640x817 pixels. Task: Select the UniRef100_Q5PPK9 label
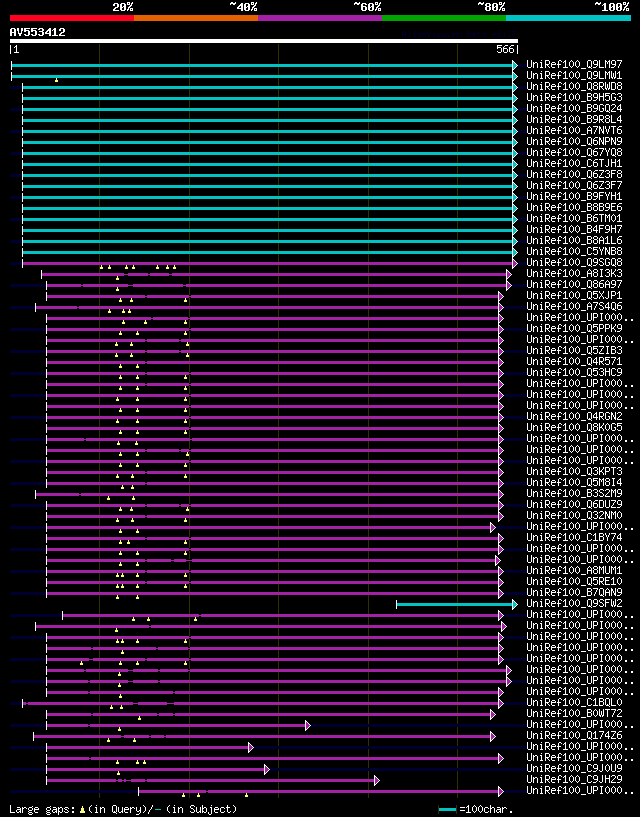(x=574, y=329)
